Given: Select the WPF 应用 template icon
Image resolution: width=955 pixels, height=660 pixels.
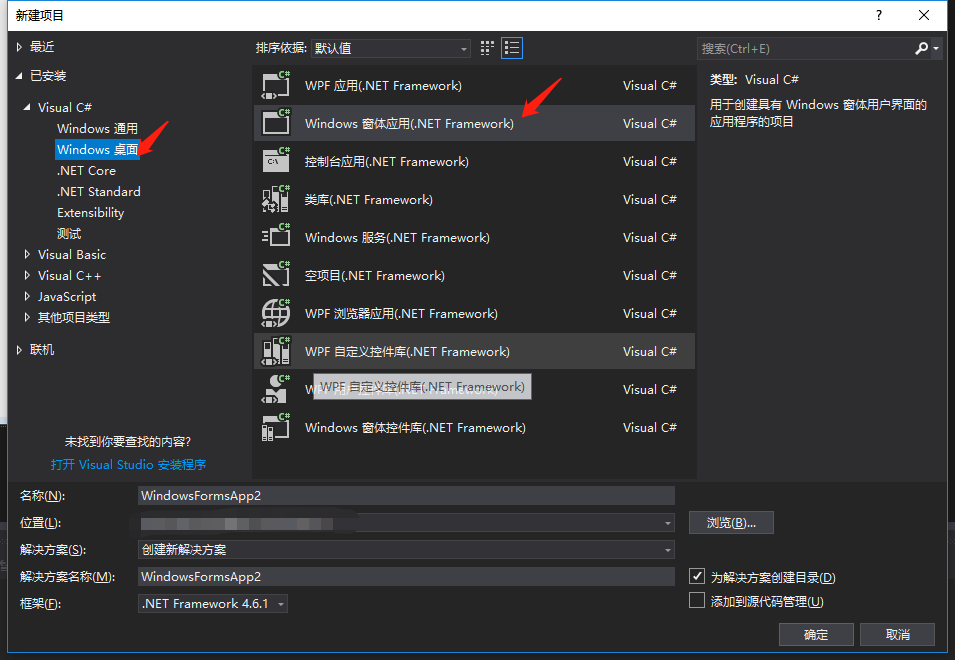Looking at the screenshot, I should tap(276, 85).
